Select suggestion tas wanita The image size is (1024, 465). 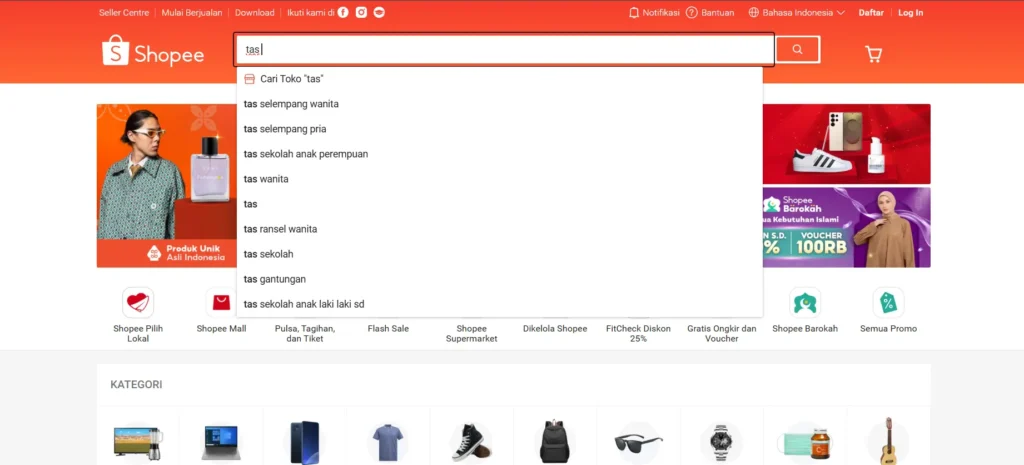[x=500, y=179]
